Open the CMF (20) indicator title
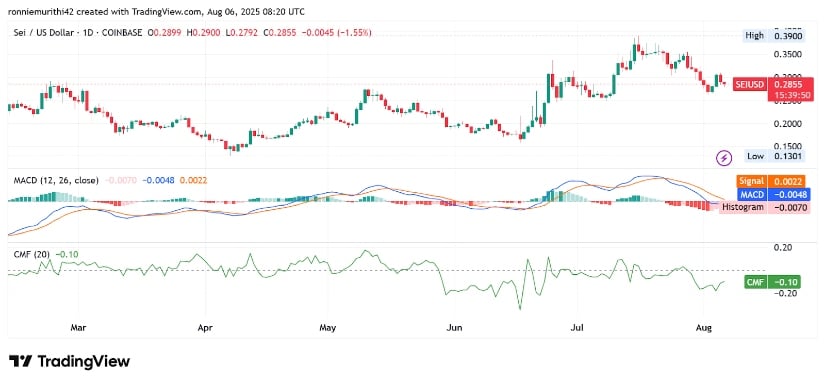825x384 pixels. click(x=32, y=255)
